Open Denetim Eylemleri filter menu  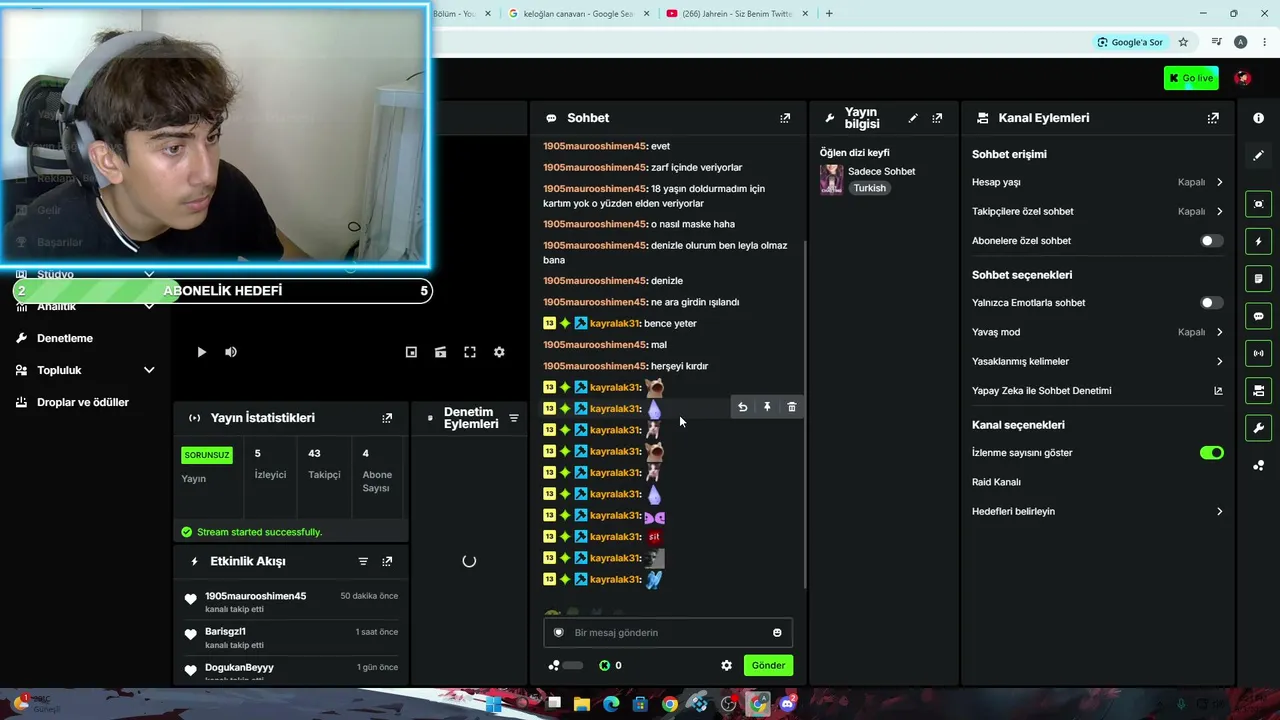(x=514, y=418)
